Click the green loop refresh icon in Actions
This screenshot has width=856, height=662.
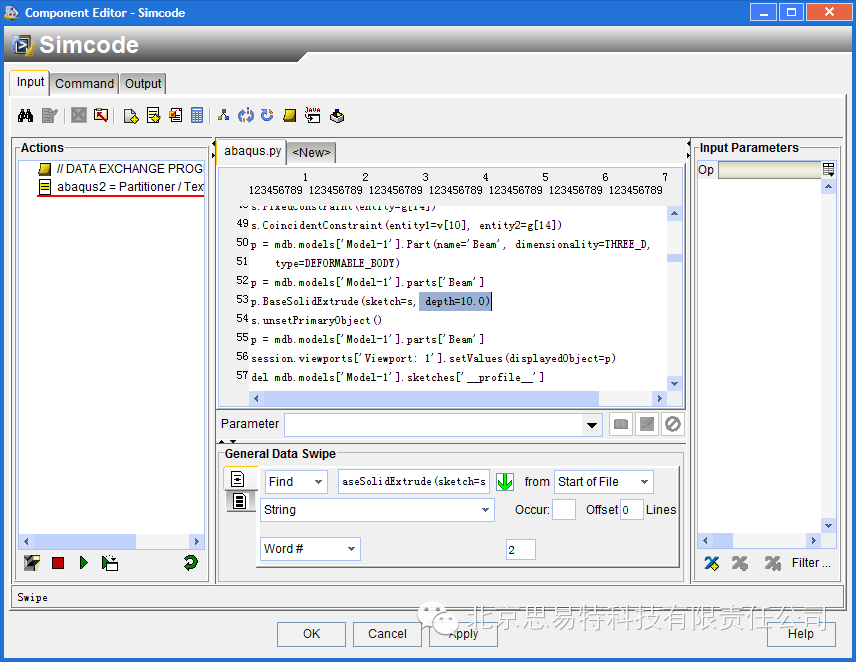[191, 562]
